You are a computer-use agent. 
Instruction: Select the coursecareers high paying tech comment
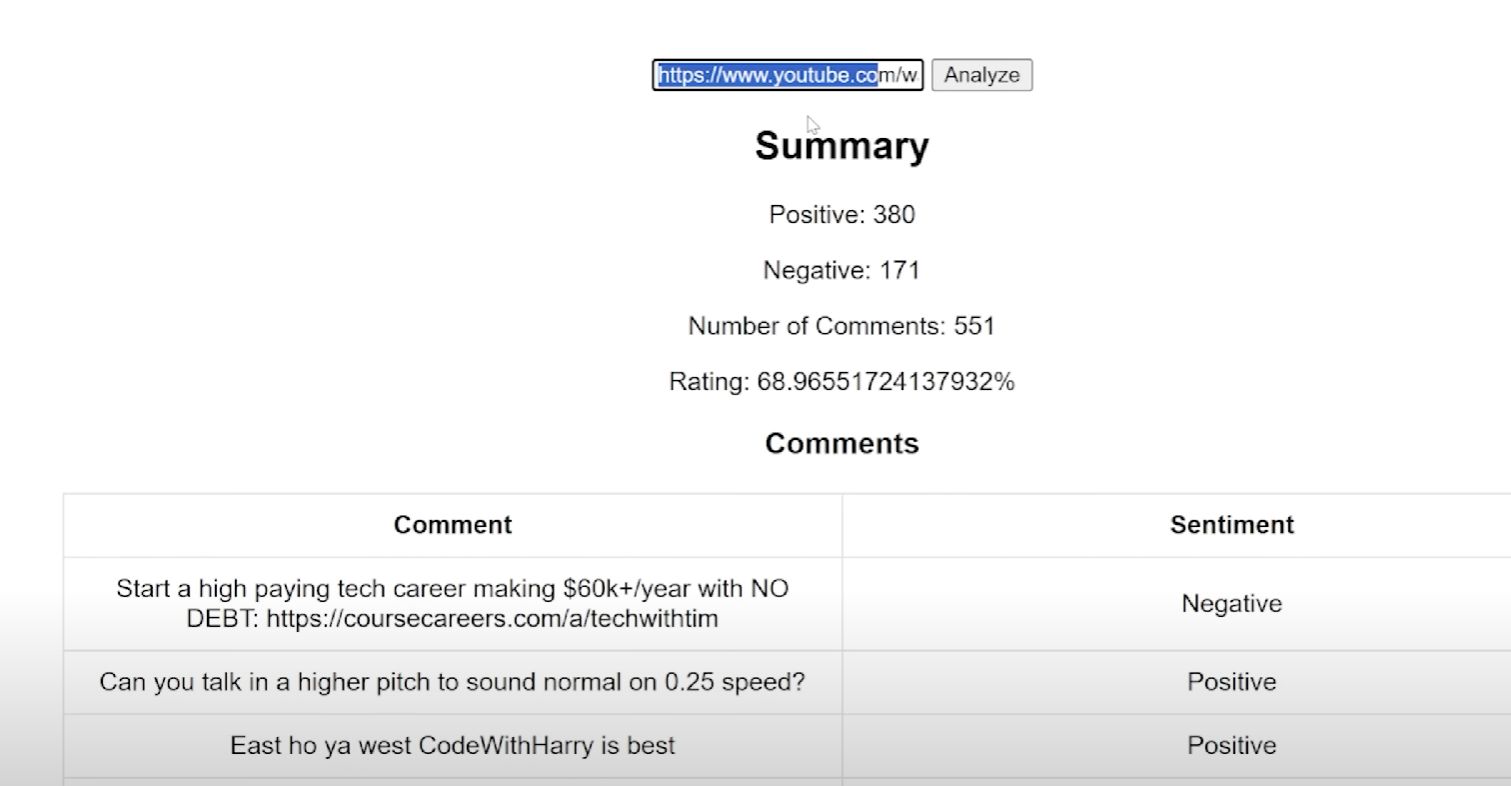pyautogui.click(x=453, y=604)
